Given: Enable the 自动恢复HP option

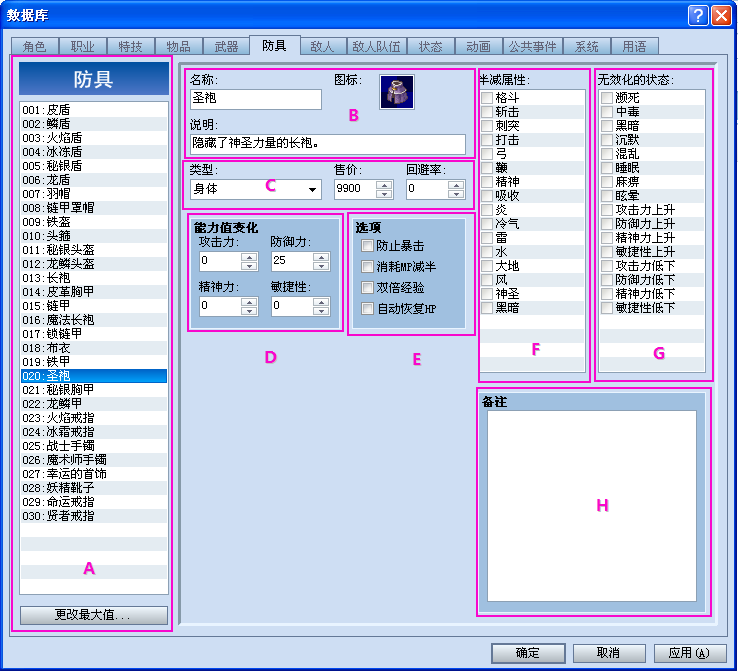Looking at the screenshot, I should 367,309.
